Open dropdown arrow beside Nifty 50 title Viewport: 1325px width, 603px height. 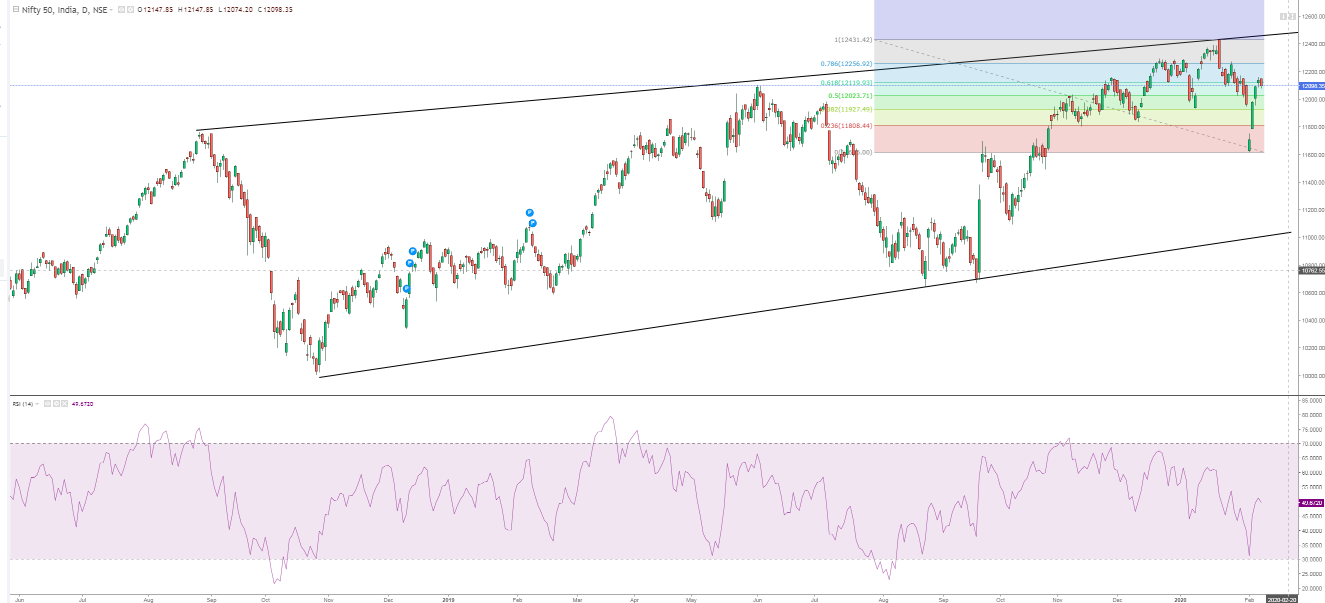pyautogui.click(x=111, y=9)
